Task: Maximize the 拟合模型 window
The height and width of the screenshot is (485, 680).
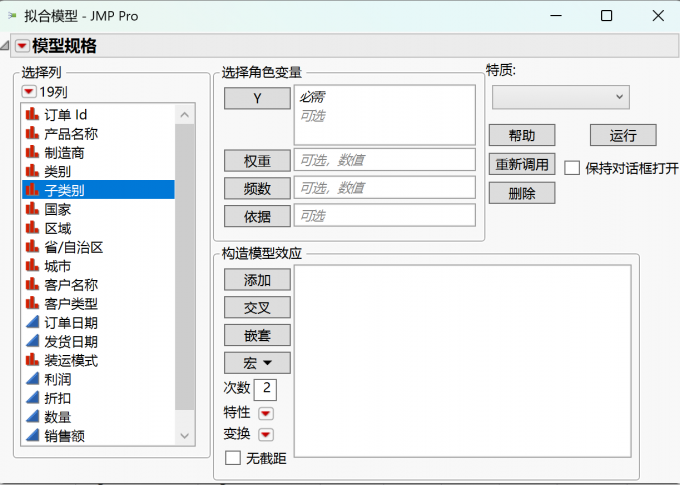Action: coord(606,16)
